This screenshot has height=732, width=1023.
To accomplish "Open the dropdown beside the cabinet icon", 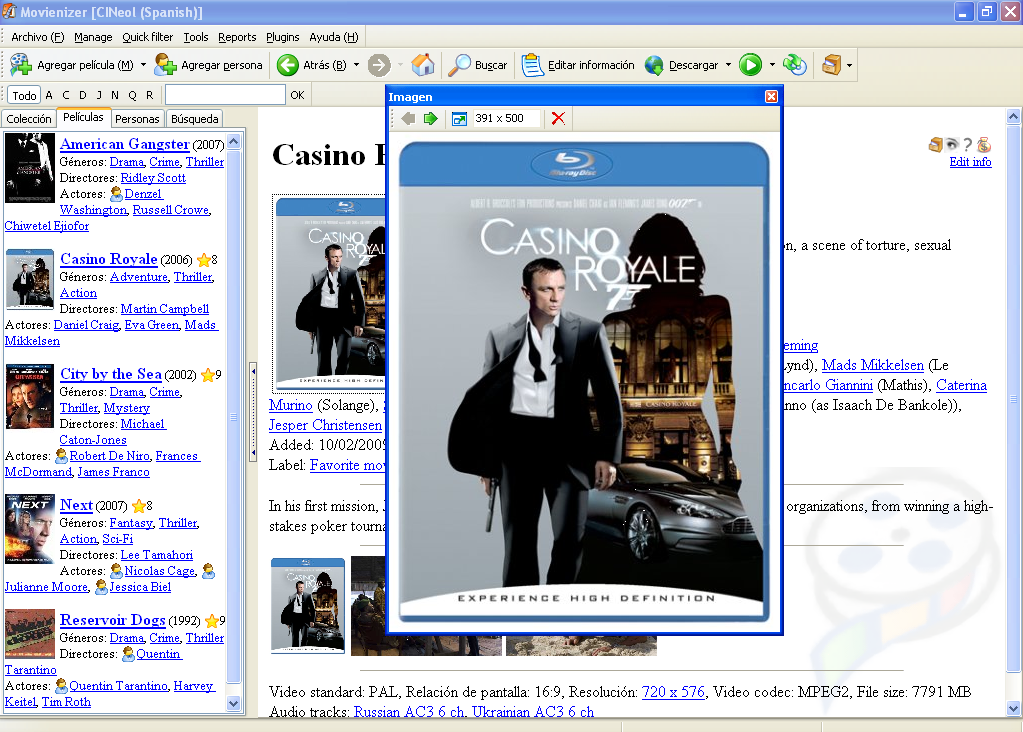I will (x=849, y=65).
